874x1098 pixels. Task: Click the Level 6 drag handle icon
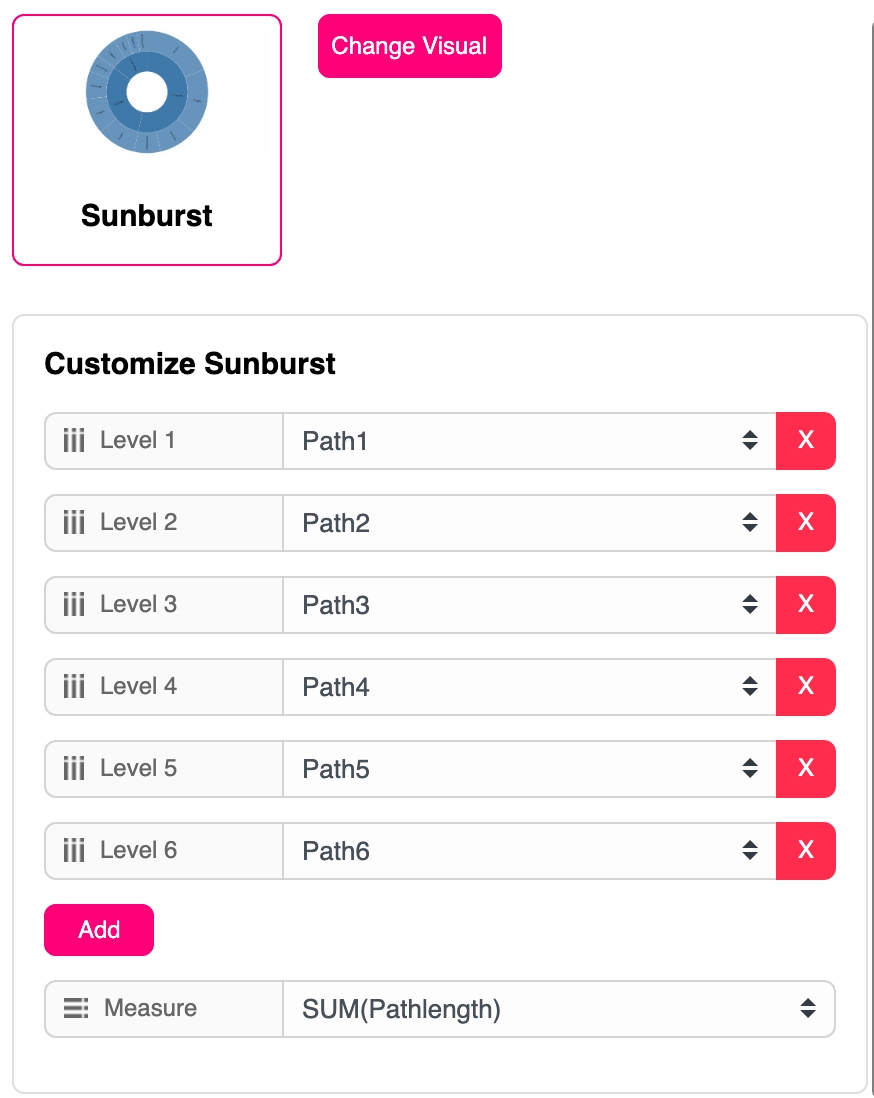tap(74, 851)
